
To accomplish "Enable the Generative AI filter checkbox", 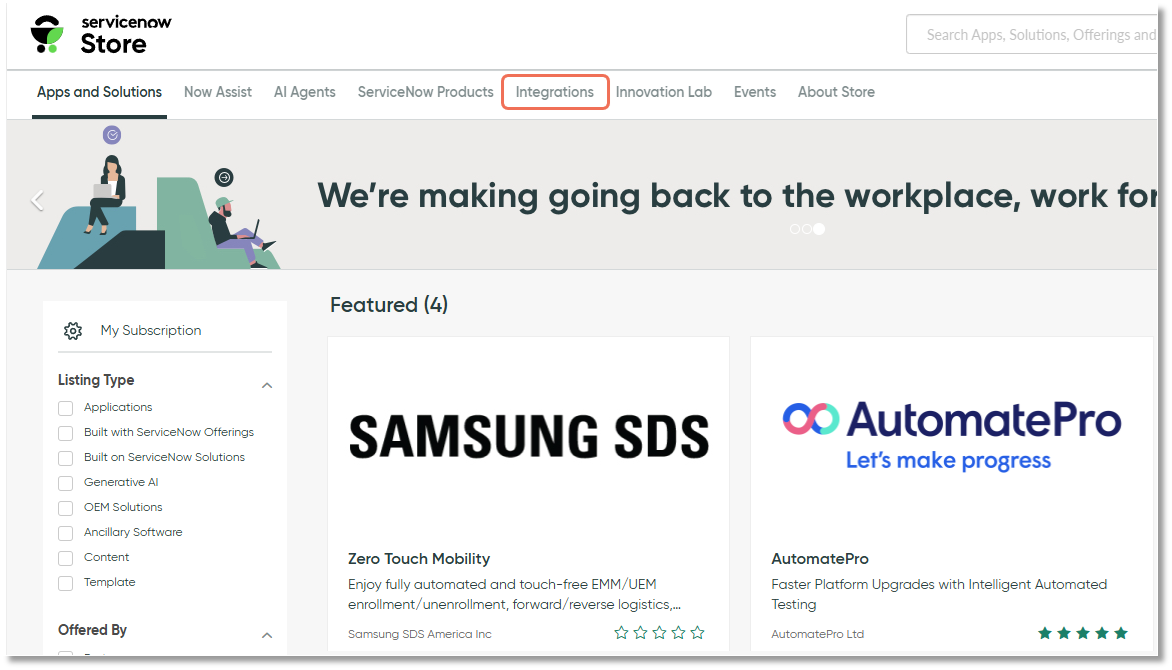I will [66, 483].
